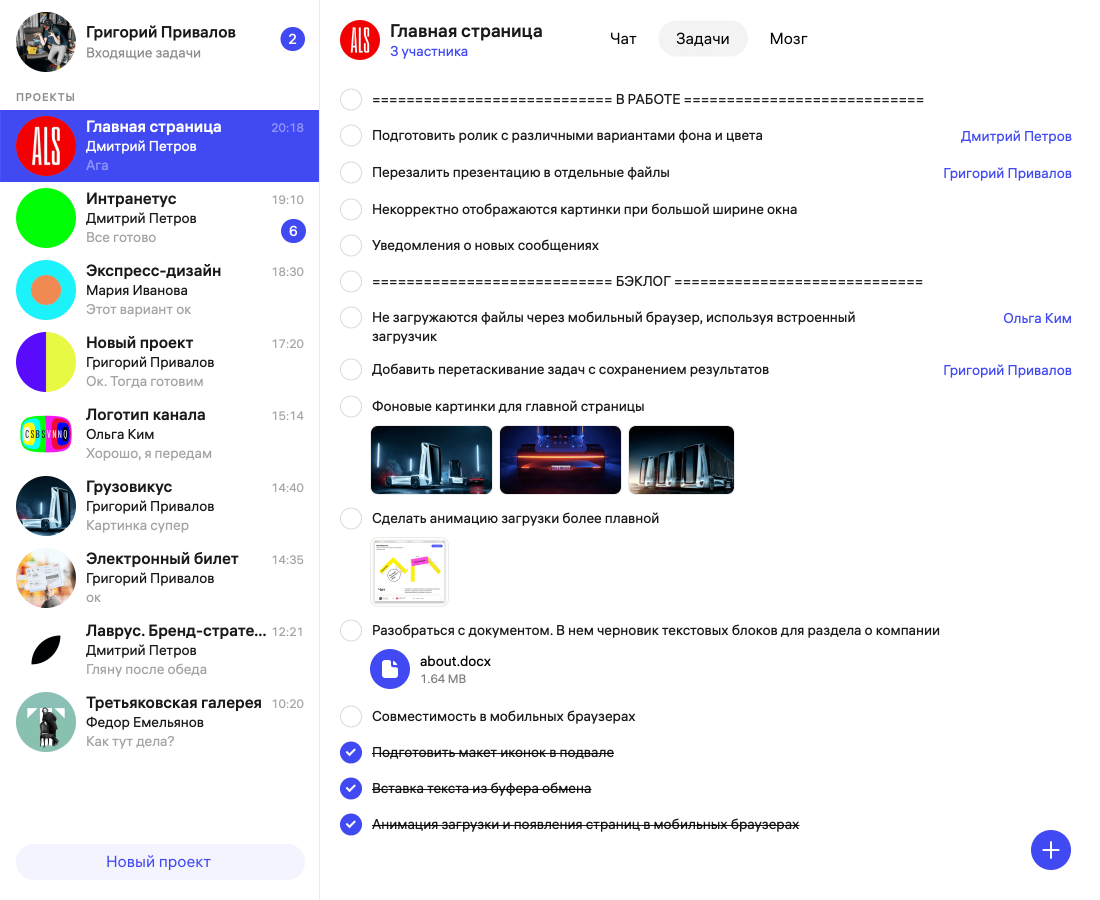
Task: Switch to the Чат tab
Action: coord(623,39)
